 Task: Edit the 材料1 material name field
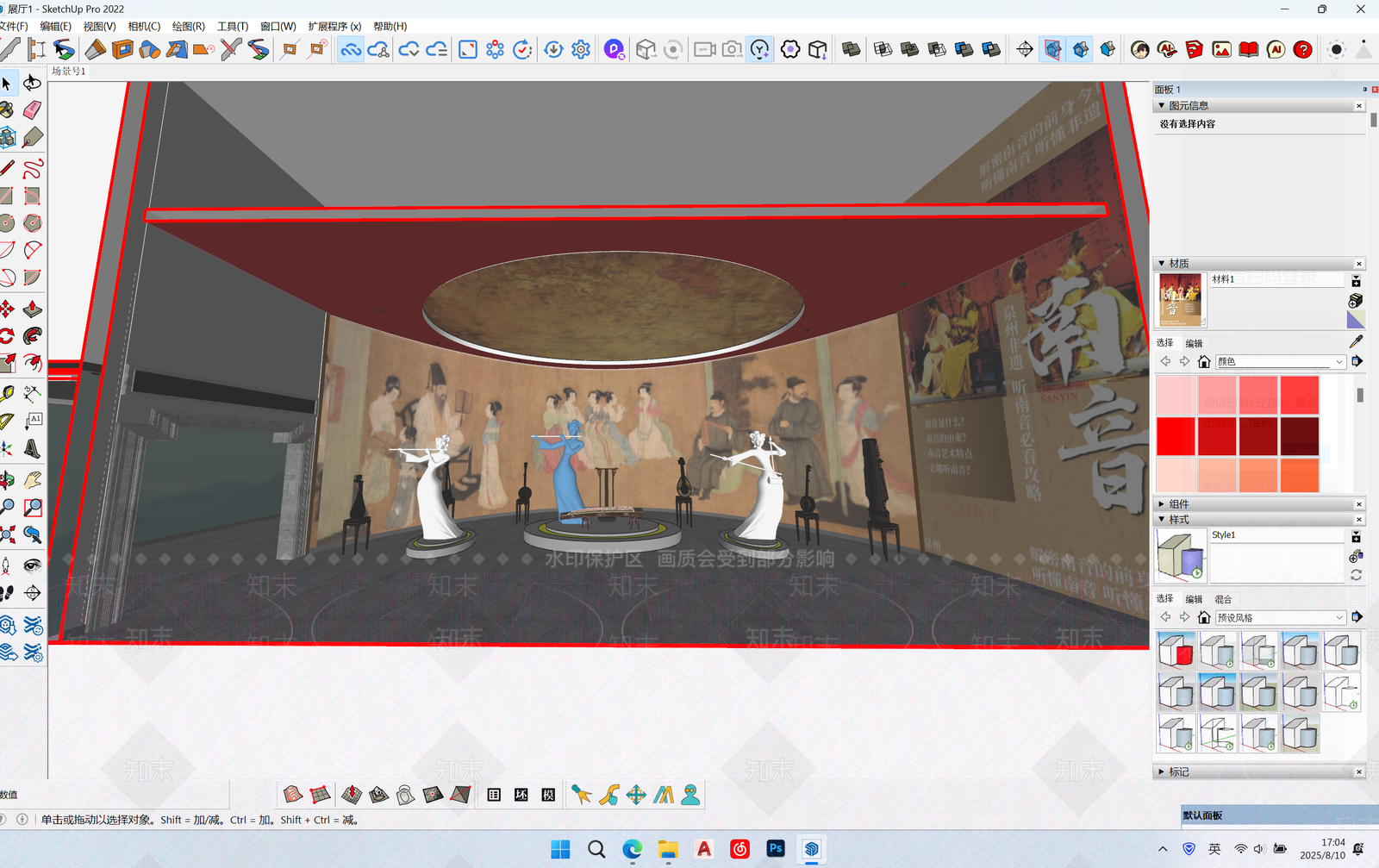point(1277,279)
